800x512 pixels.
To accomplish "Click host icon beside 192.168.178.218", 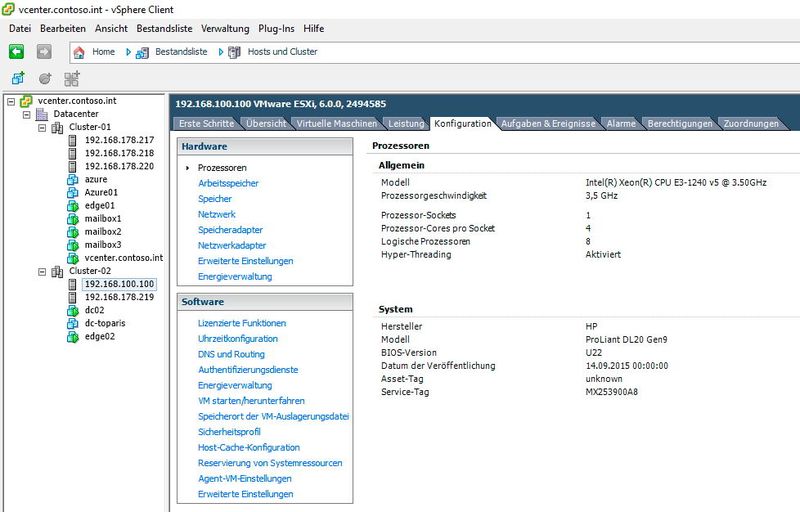I will click(72, 153).
